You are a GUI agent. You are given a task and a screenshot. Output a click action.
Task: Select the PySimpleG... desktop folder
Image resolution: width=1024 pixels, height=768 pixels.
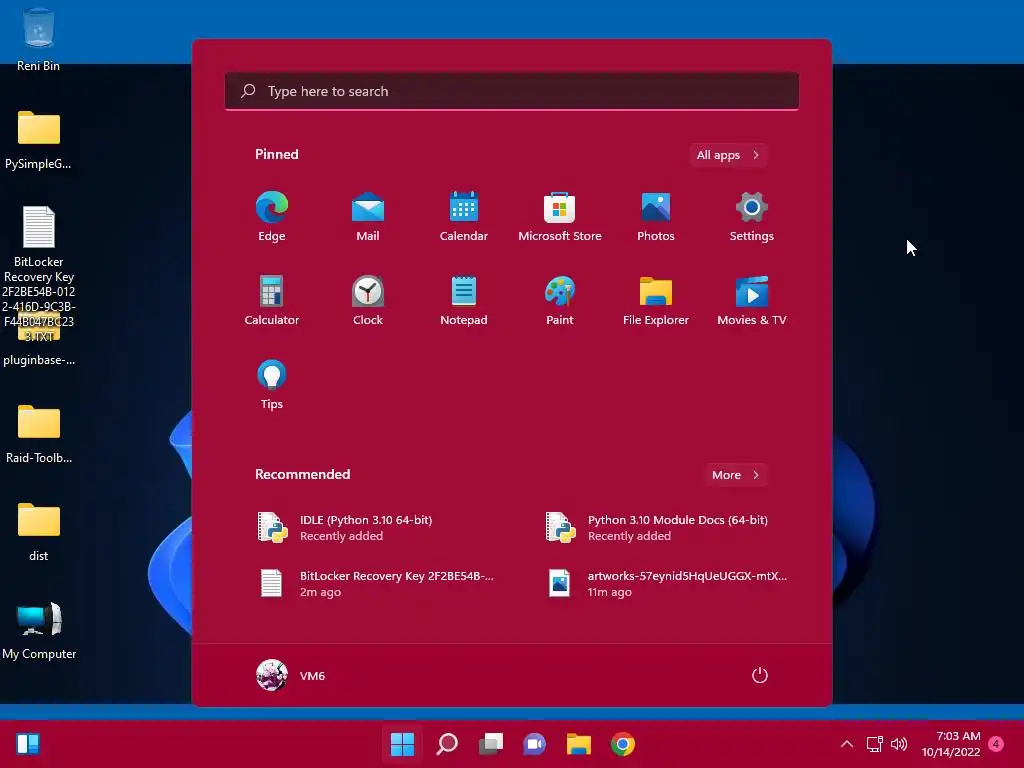click(39, 140)
